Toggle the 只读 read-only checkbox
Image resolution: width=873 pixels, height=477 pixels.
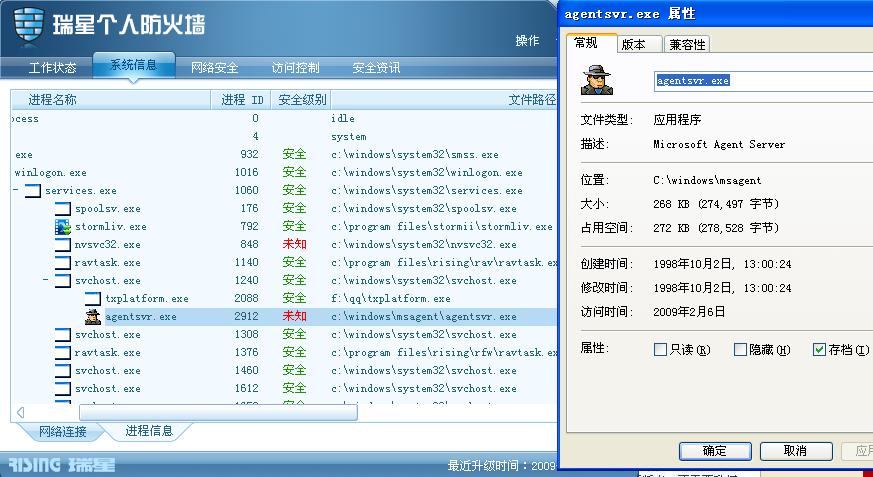(660, 350)
